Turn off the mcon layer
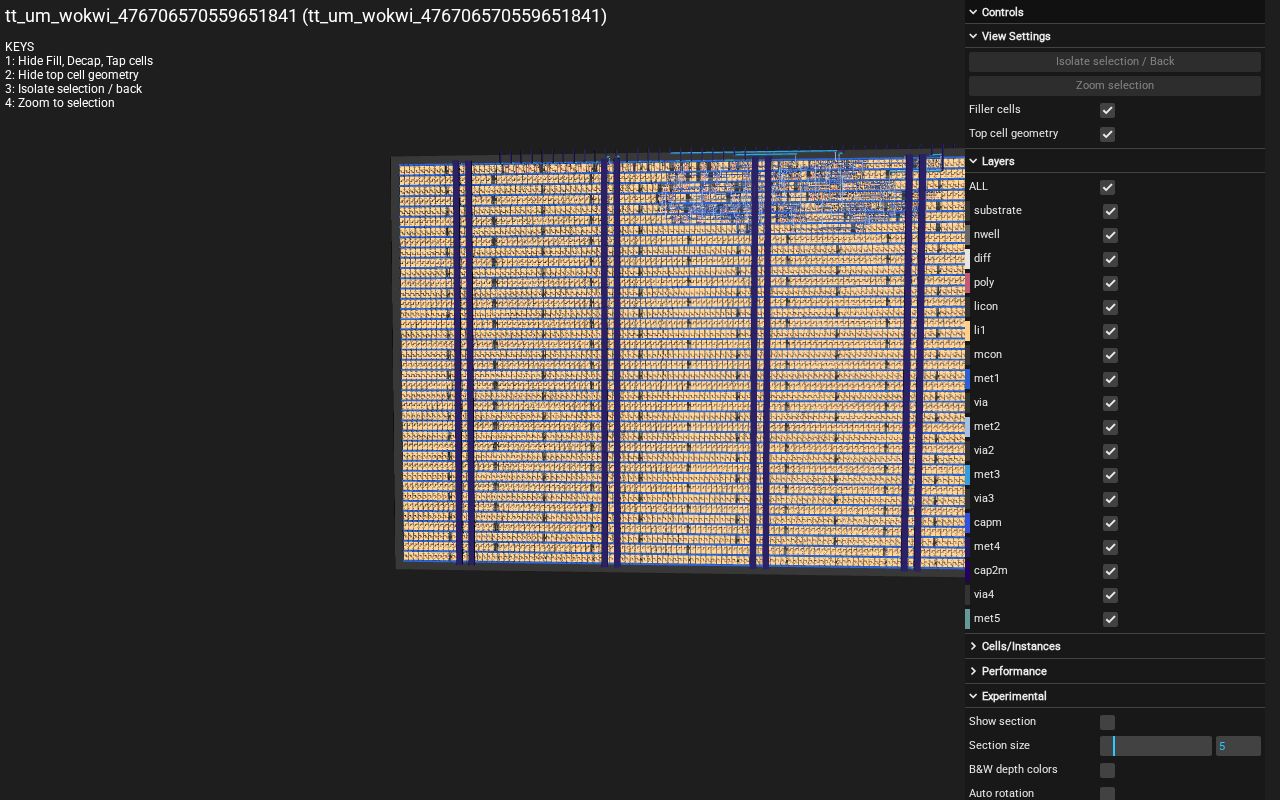Screen dimensions: 1280x800 tap(1110, 355)
